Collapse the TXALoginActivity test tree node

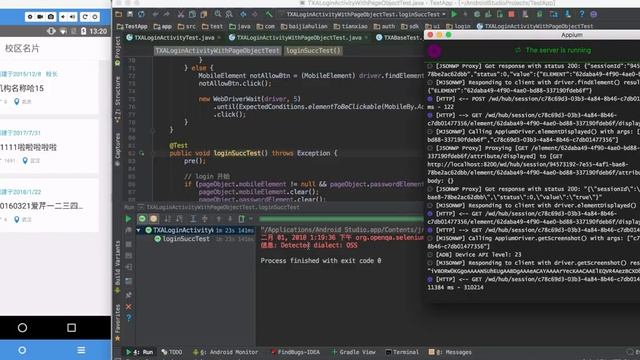click(139, 231)
